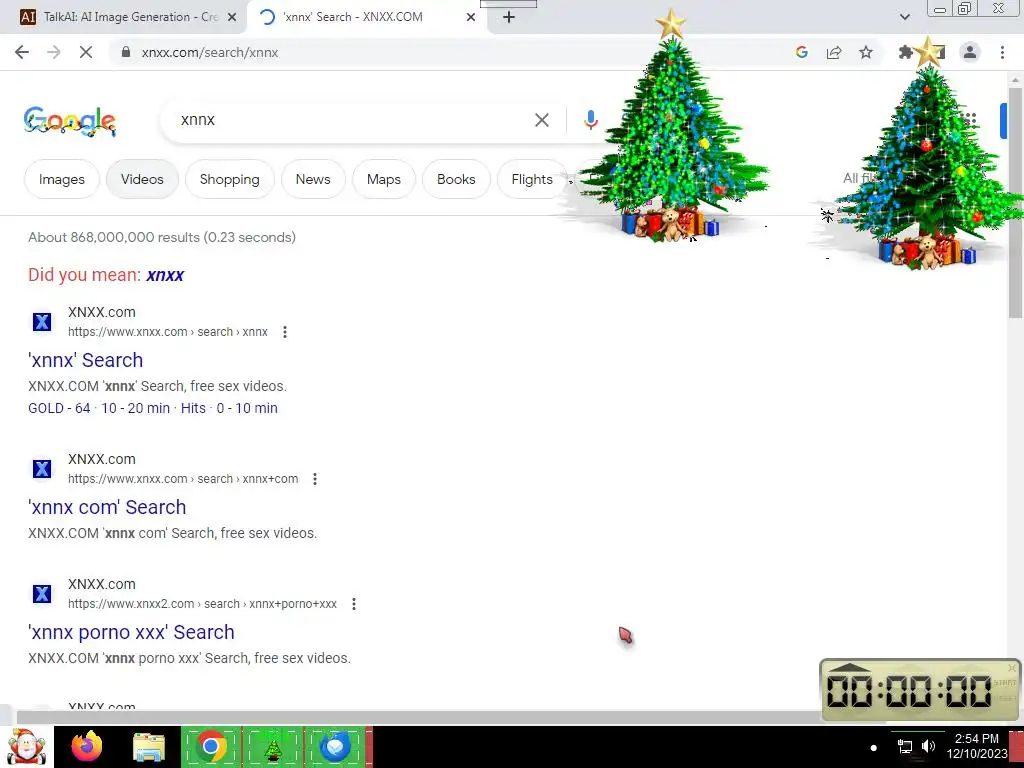Start voice search with microphone icon

[590, 120]
